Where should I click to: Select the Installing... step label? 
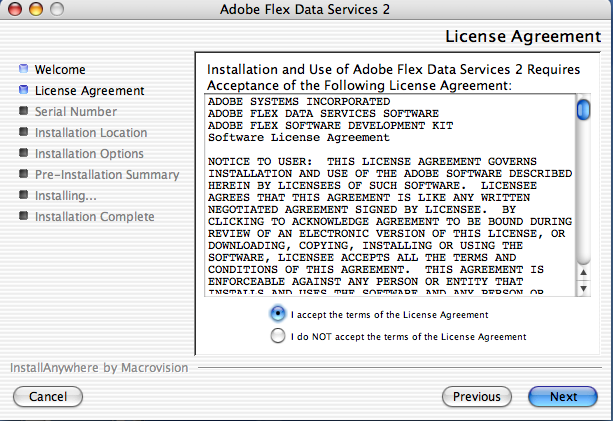tap(66, 196)
